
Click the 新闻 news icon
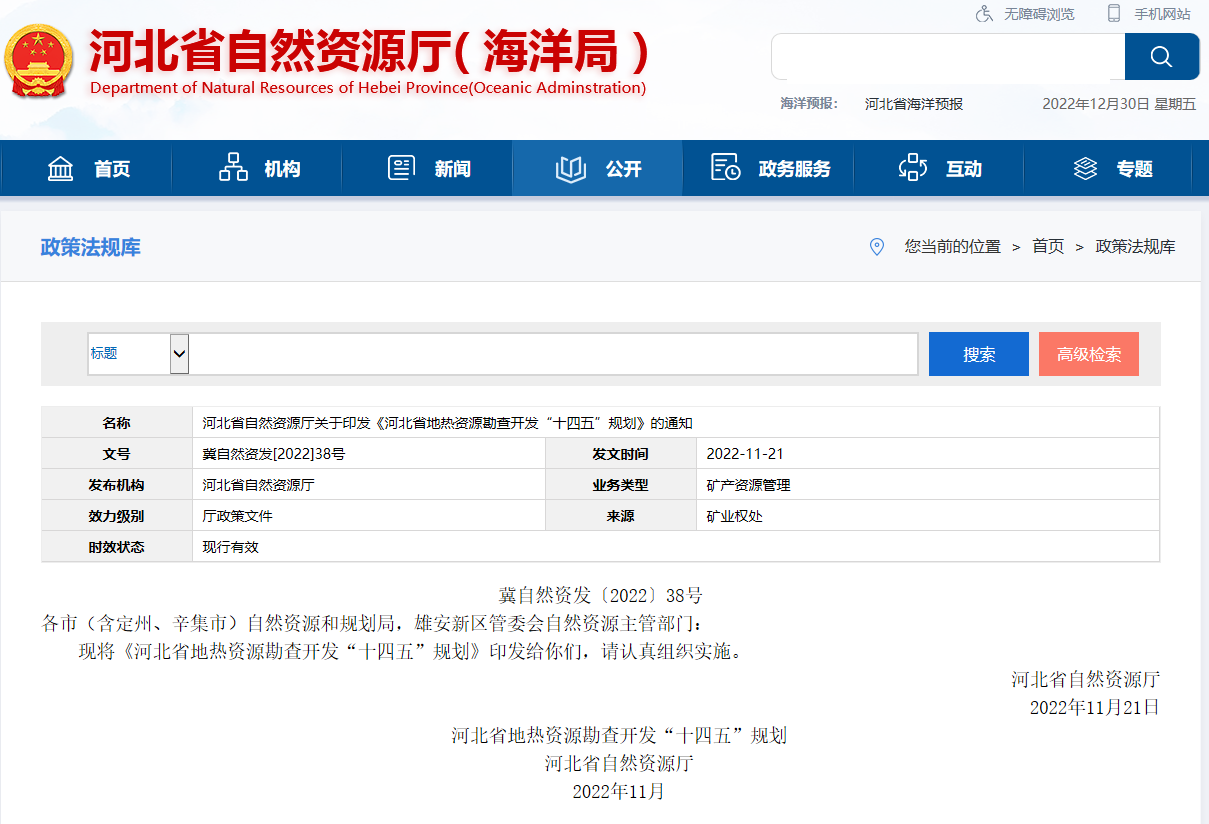point(401,168)
